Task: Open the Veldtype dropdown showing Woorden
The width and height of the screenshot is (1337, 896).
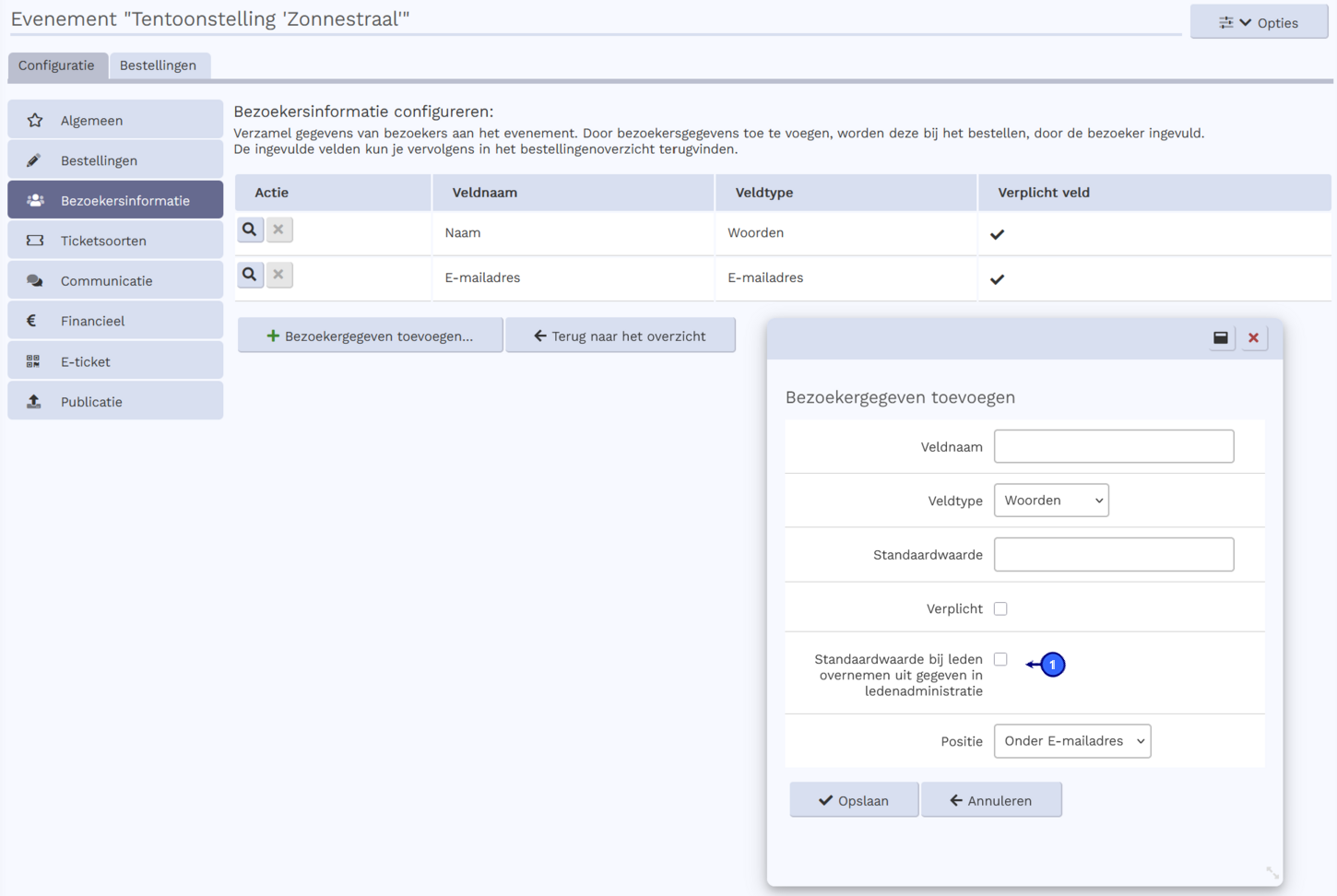Action: point(1051,501)
